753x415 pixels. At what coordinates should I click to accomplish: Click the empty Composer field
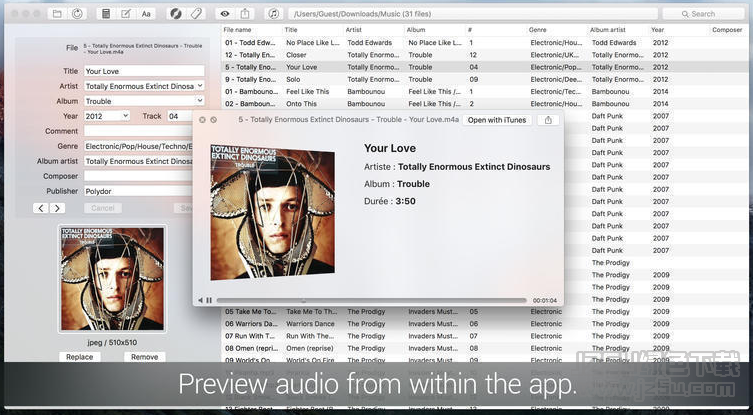click(x=139, y=176)
